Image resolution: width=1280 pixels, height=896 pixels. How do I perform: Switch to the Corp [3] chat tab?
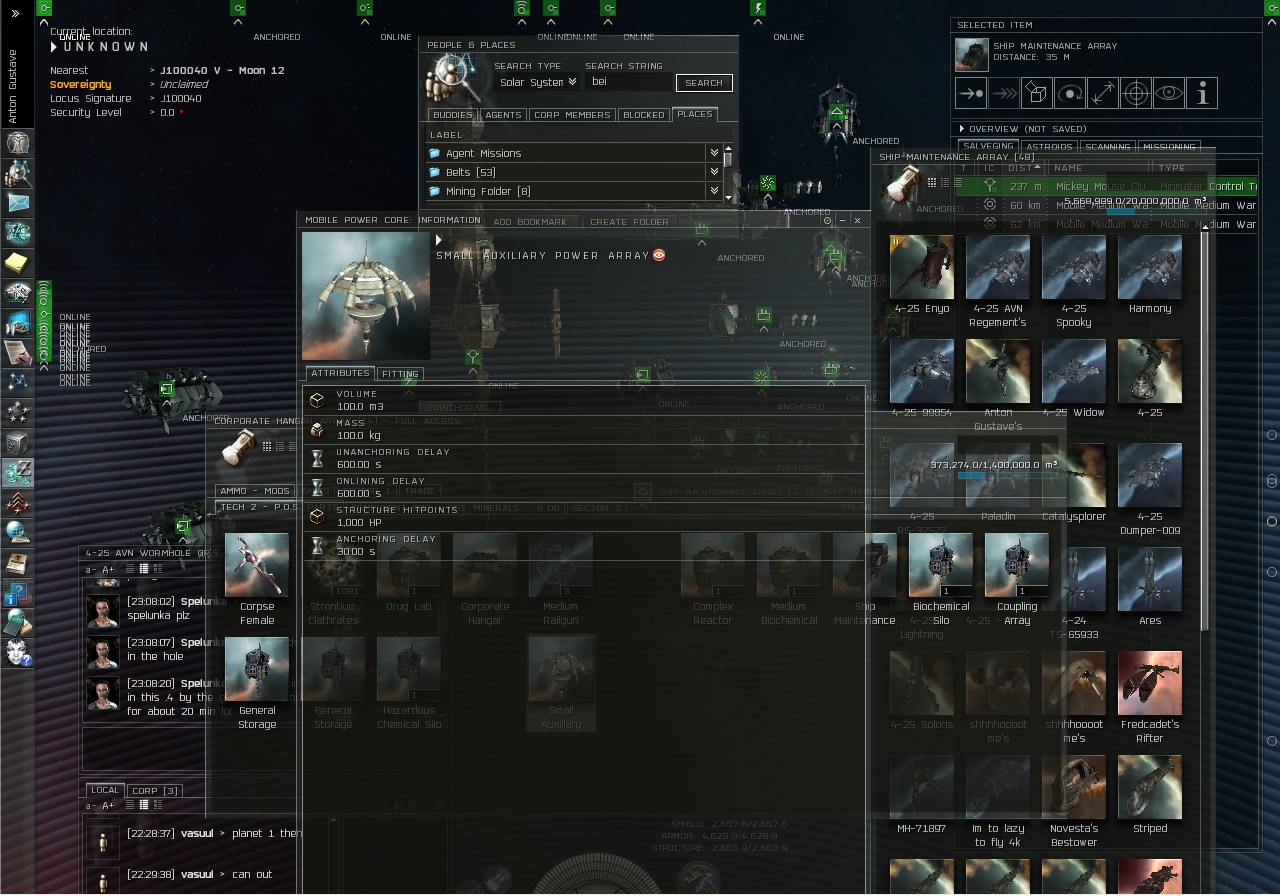point(154,791)
